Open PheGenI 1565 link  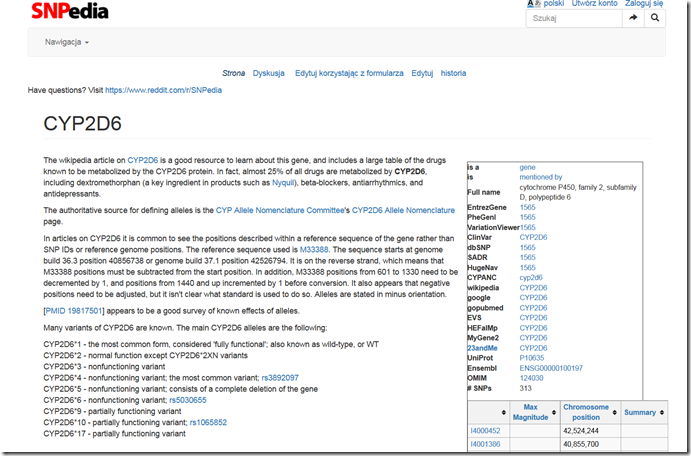[x=527, y=217]
